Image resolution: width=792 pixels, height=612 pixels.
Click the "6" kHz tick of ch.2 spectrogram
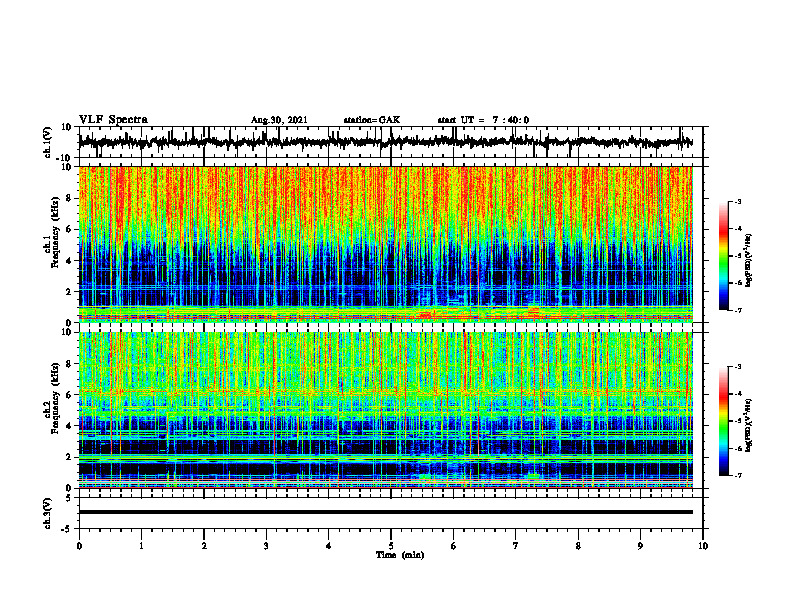70,395
